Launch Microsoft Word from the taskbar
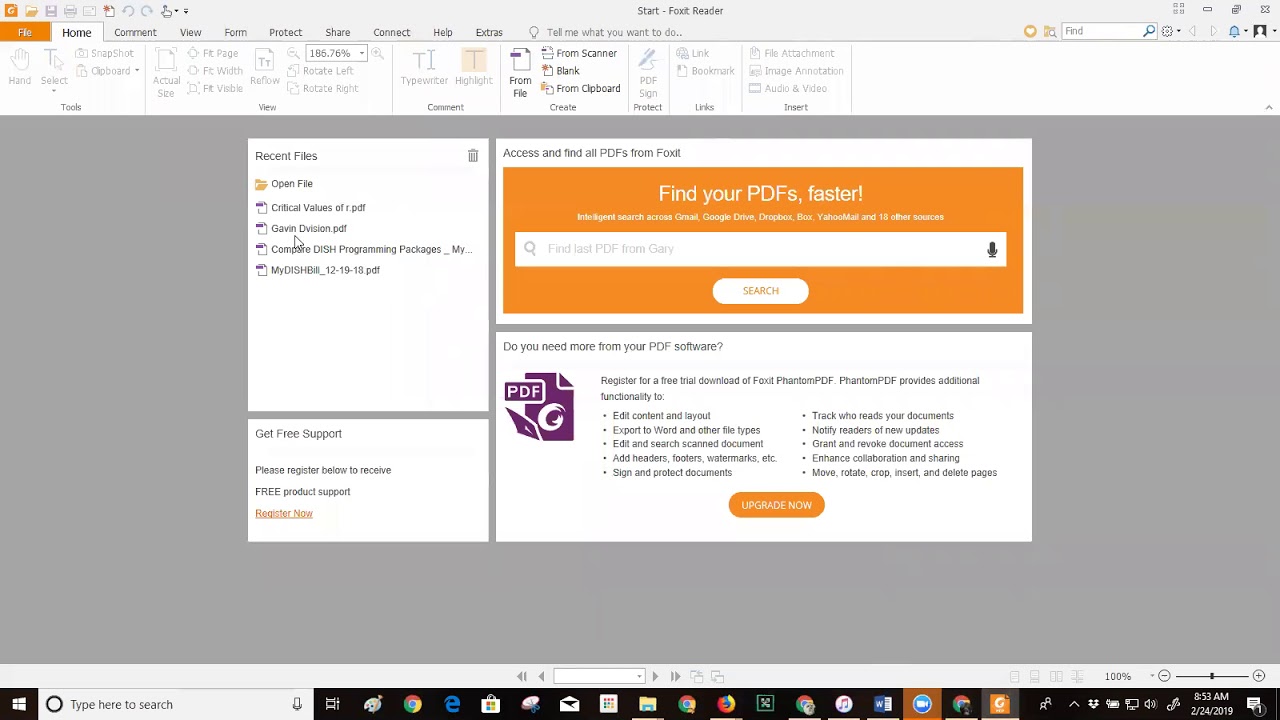1280x720 pixels. pos(883,704)
